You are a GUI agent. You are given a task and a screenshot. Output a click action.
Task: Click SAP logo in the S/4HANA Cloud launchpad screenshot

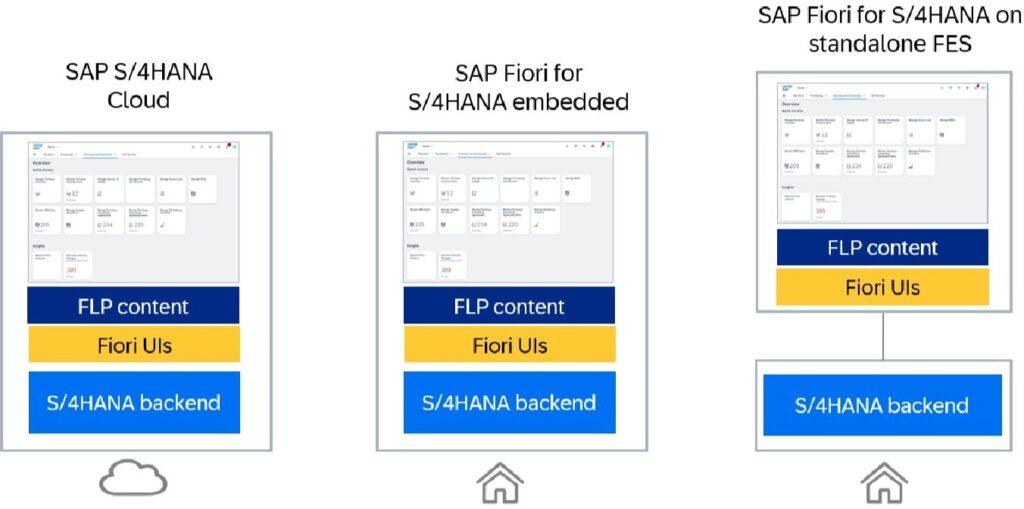pos(38,146)
